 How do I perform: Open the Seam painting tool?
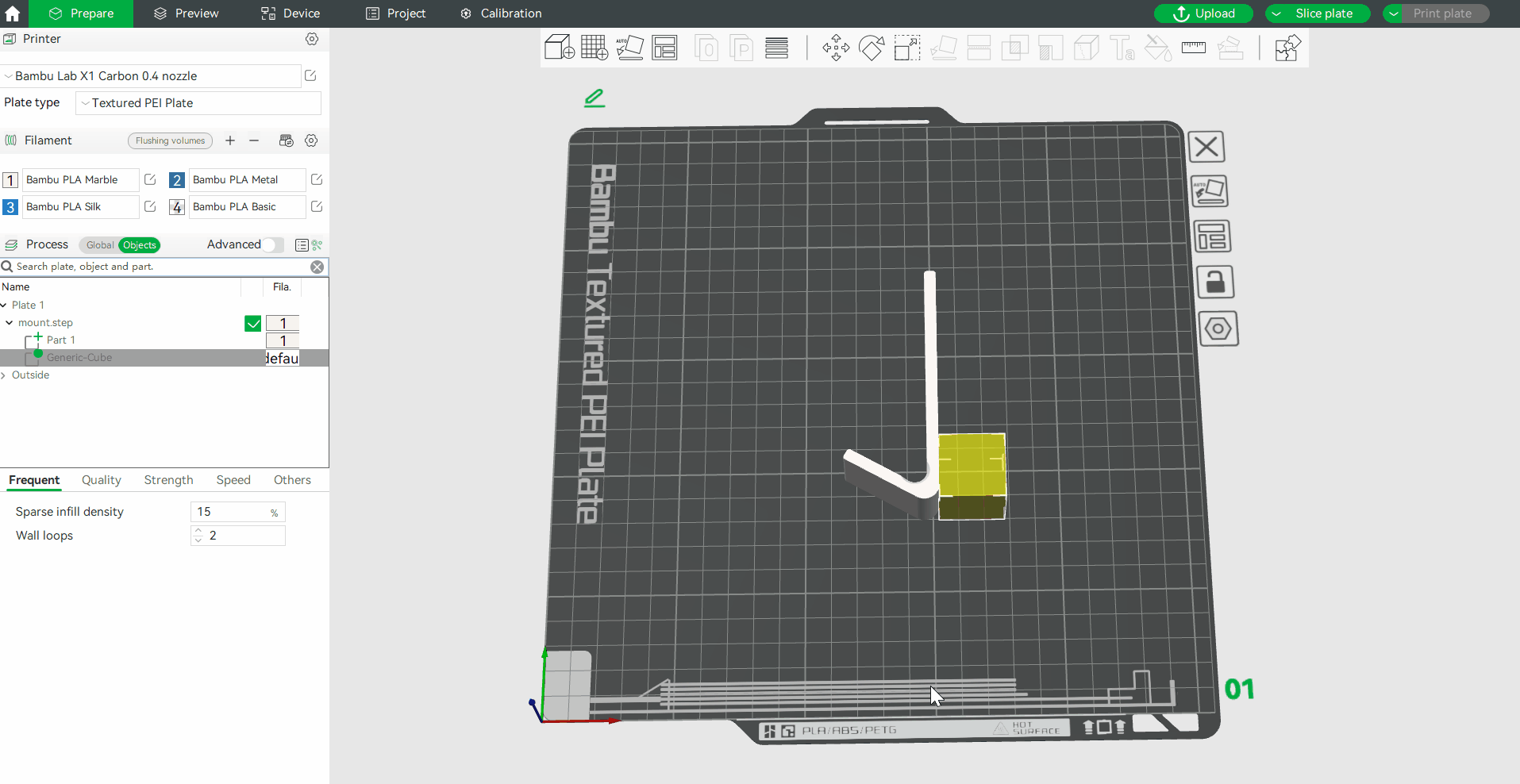pyautogui.click(x=1086, y=48)
